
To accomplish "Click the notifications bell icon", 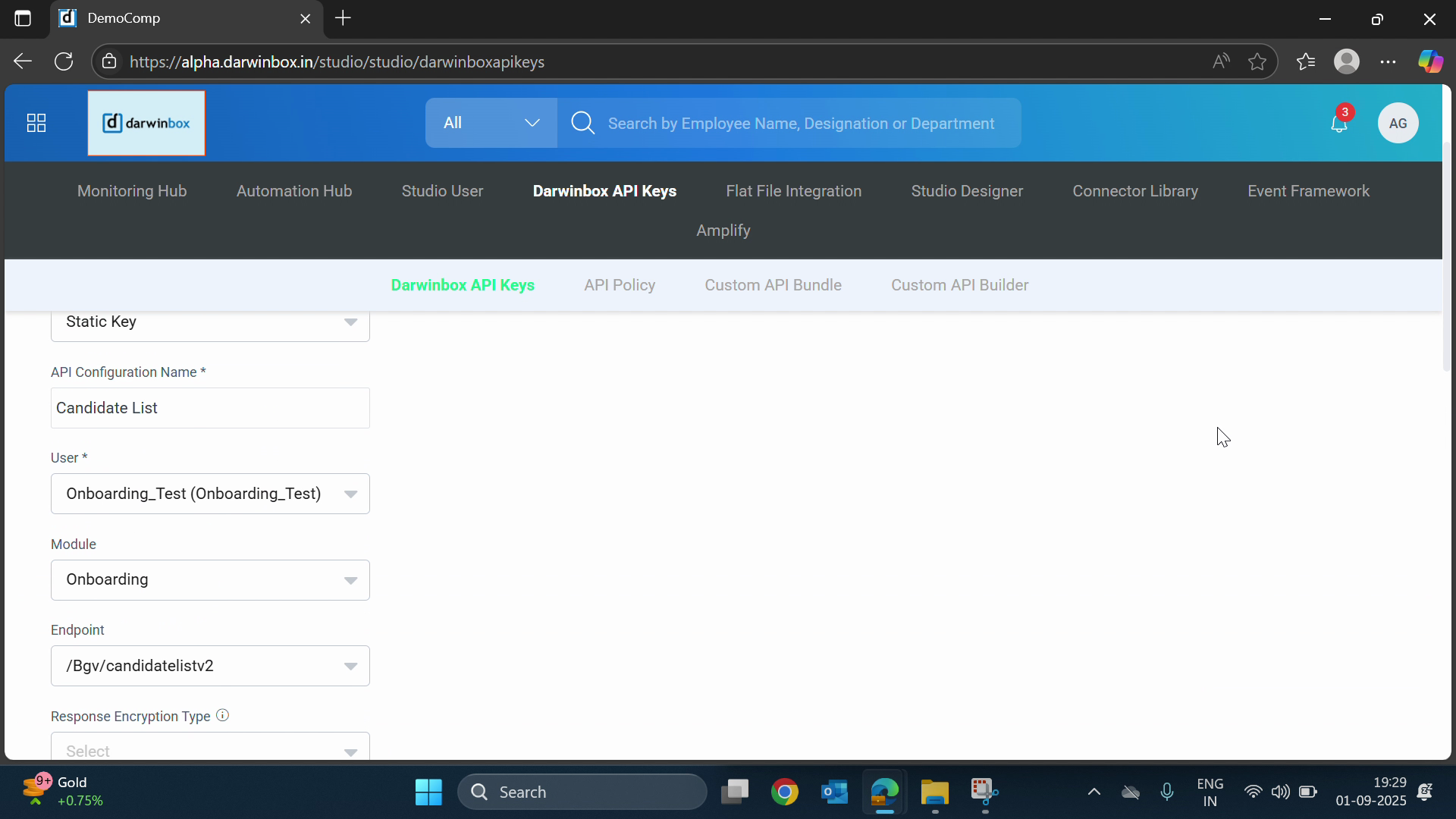I will [x=1338, y=124].
